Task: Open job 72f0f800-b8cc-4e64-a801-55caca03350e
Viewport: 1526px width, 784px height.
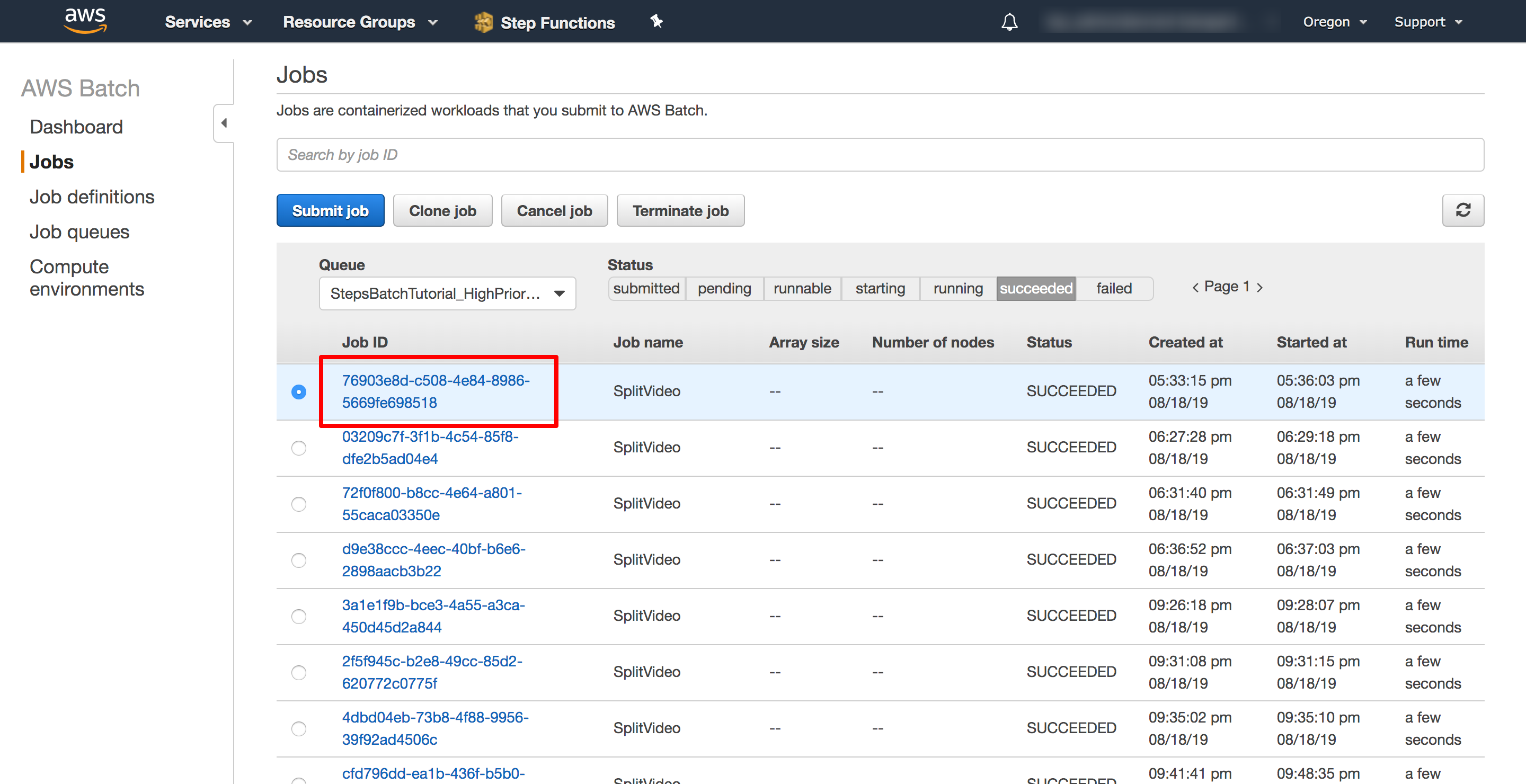Action: [432, 504]
